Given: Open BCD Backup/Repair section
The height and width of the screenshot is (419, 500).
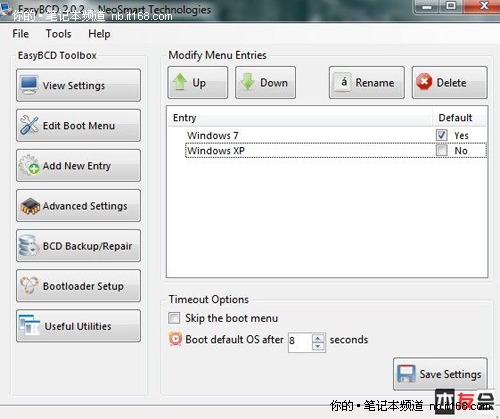Looking at the screenshot, I should point(78,246).
